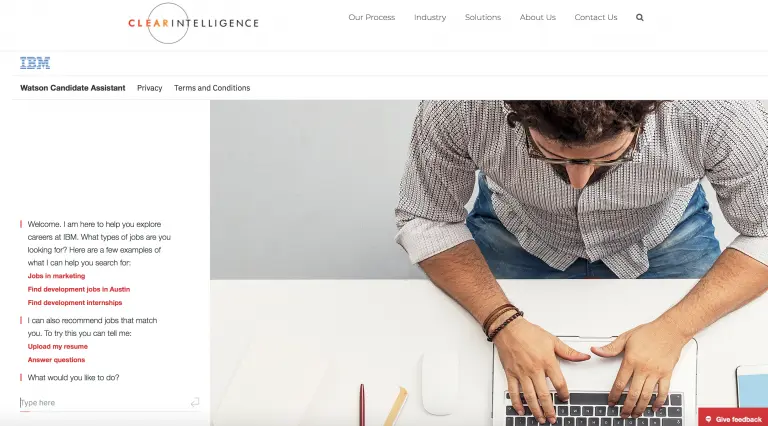Click the Clear Intelligence logo
The width and height of the screenshot is (768, 426).
(x=193, y=23)
